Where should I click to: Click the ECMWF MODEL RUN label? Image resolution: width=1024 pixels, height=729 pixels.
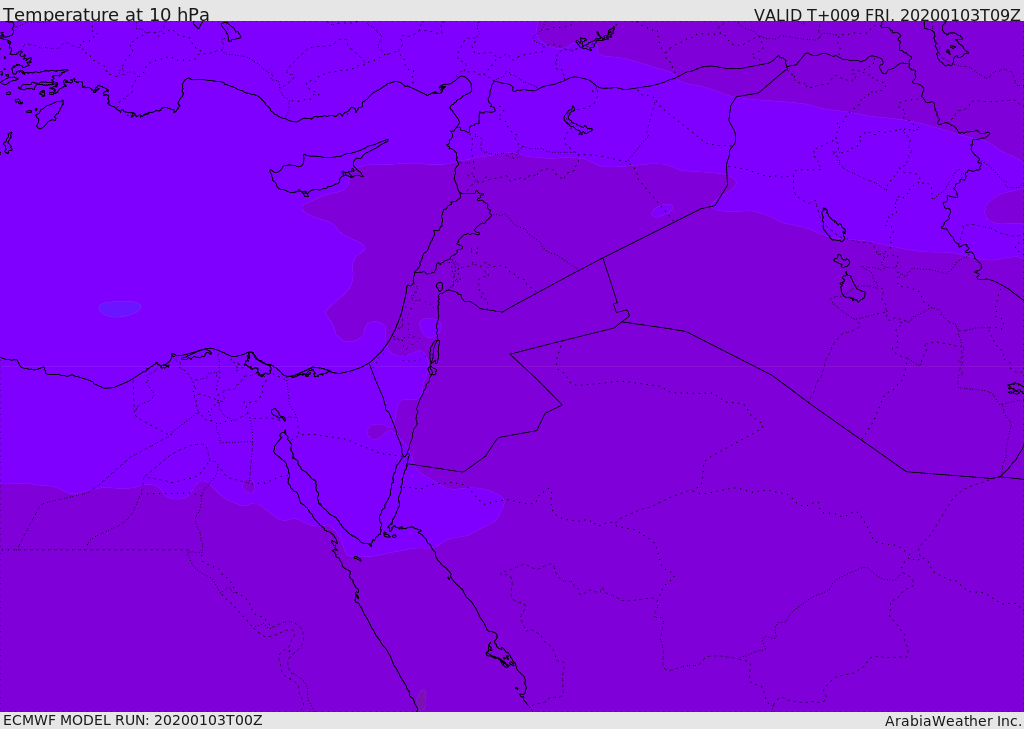[132, 720]
